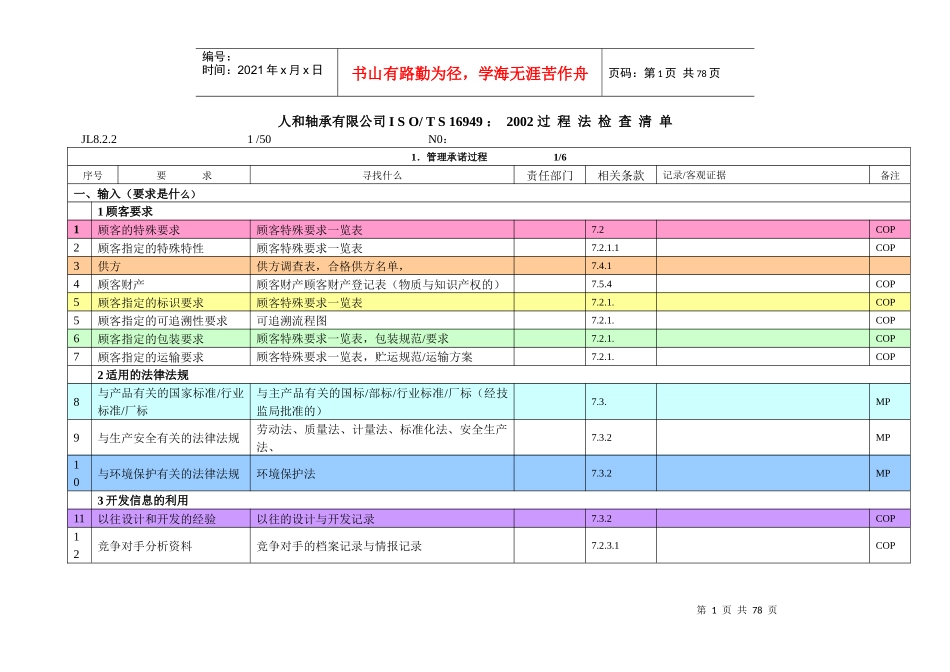Click the footer text '第 1 页 共 78 页'
This screenshot has height=672, width=950.
coord(737,610)
